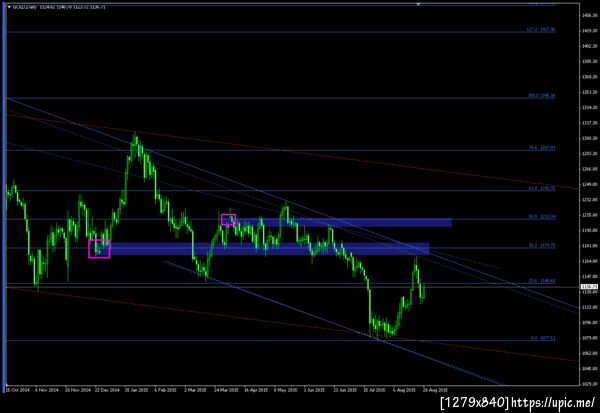Click the chart shift marker on top edge
Screen dimensions: 600x413
418,4
